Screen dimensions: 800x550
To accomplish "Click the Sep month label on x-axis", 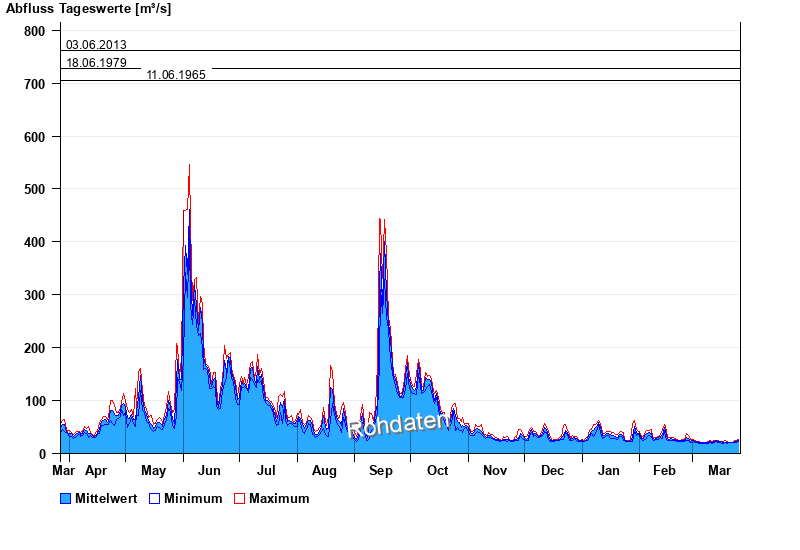I will (x=381, y=470).
